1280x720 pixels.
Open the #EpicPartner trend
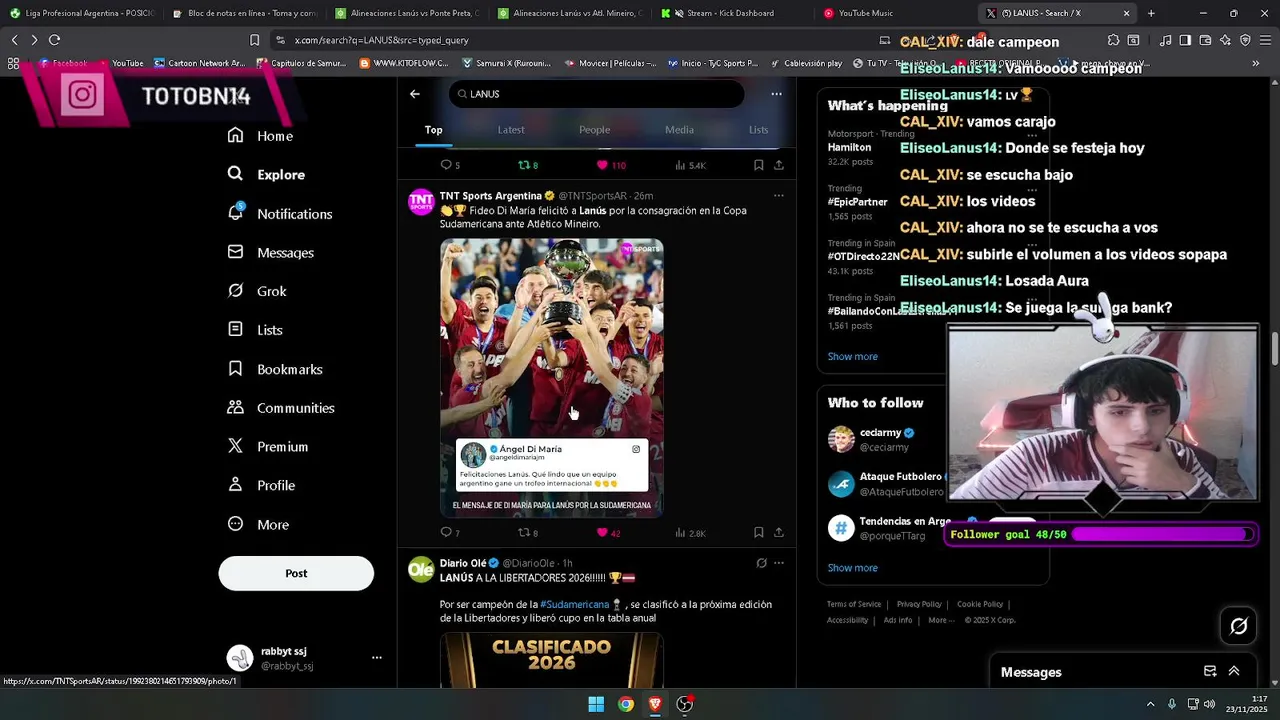click(x=858, y=202)
